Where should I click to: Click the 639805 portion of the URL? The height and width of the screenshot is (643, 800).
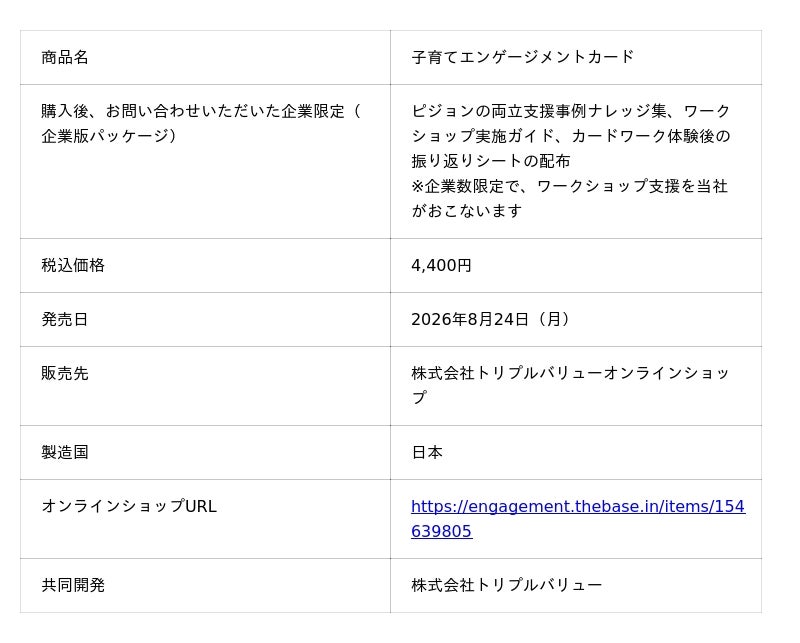click(441, 531)
